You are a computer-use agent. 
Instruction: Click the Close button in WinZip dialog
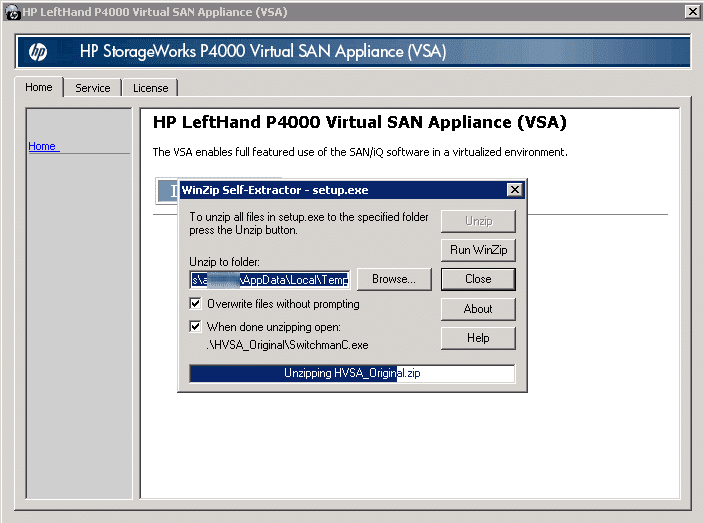[x=478, y=279]
